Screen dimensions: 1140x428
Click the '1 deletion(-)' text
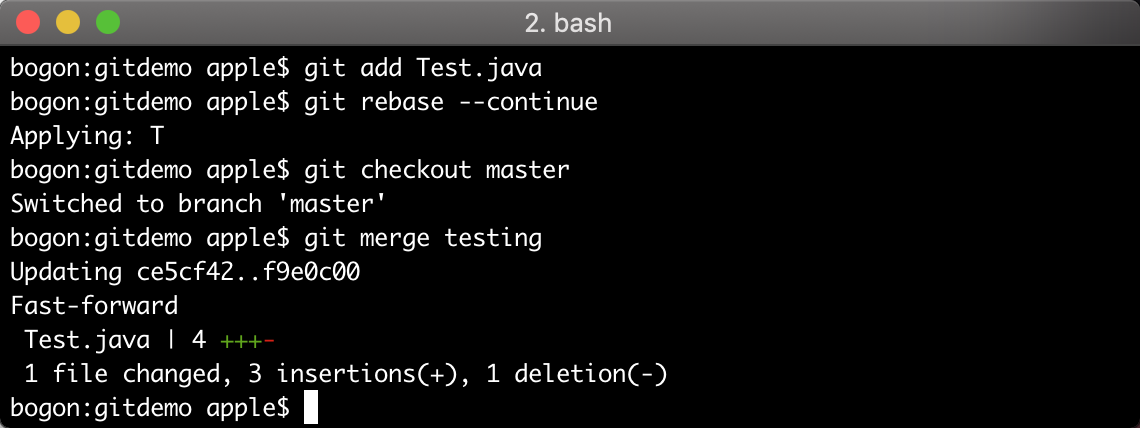click(x=590, y=374)
